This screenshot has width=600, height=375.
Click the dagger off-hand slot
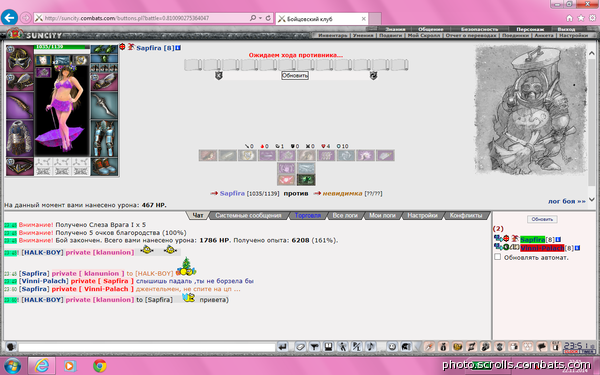(104, 106)
